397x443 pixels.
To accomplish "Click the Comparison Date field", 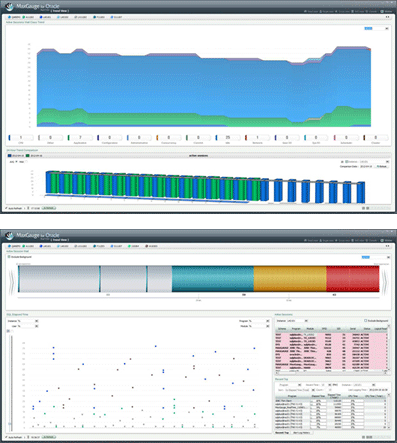I will click(366, 166).
